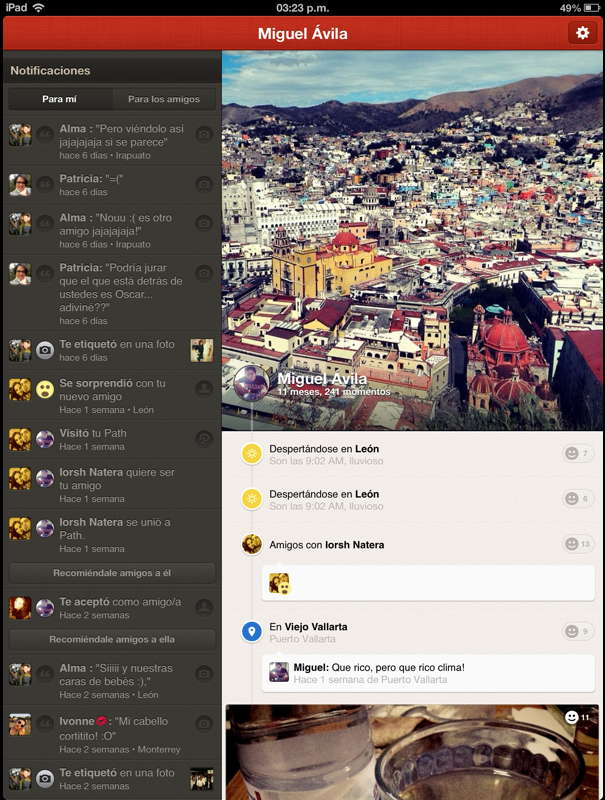Tap quote icon on Ivonne 'Mi cabello' notification
This screenshot has height=800, width=605.
pos(45,723)
